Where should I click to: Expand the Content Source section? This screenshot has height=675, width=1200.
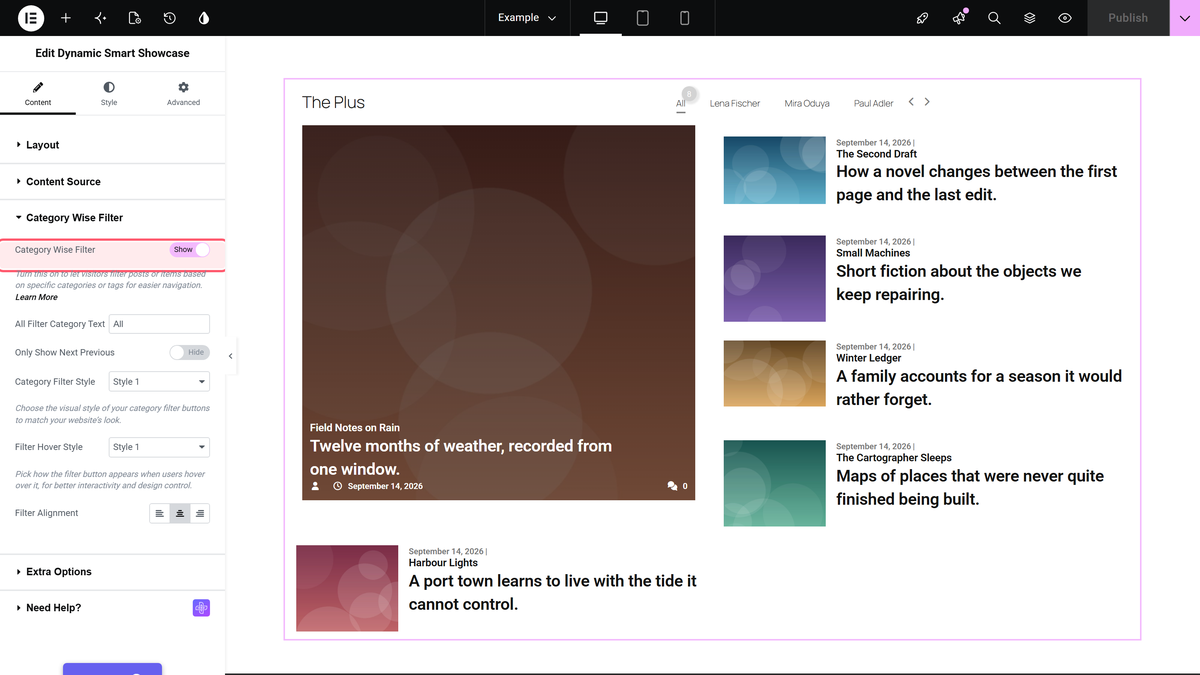(x=113, y=182)
